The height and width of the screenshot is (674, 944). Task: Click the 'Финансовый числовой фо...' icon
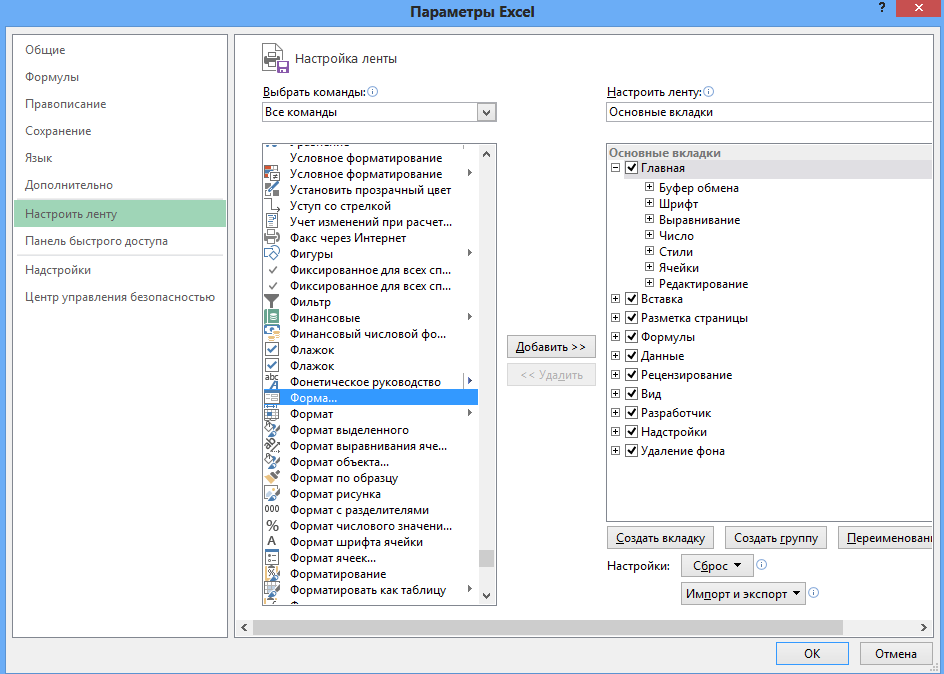pos(272,333)
